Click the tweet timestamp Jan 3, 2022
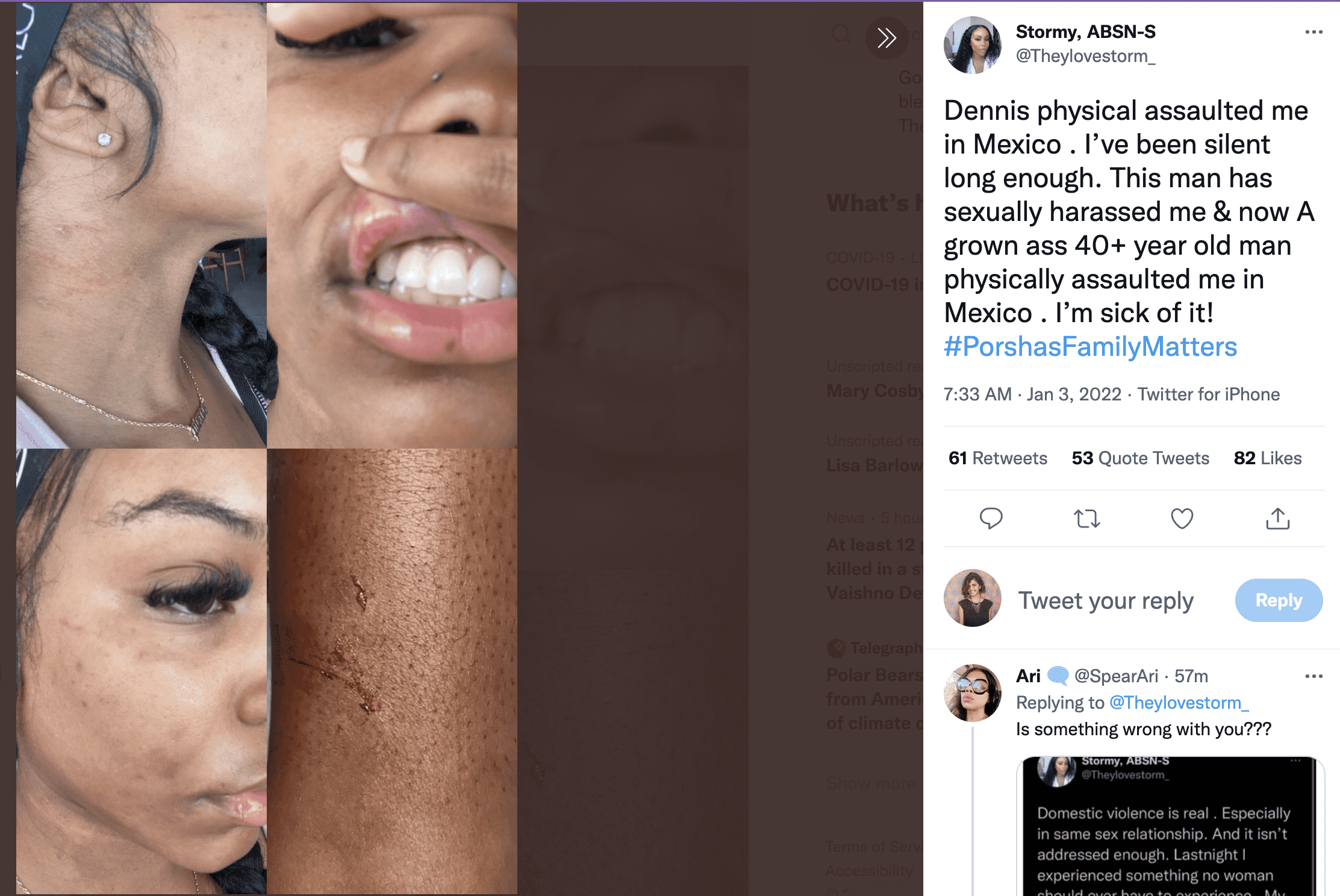This screenshot has width=1340, height=896. tap(1032, 394)
